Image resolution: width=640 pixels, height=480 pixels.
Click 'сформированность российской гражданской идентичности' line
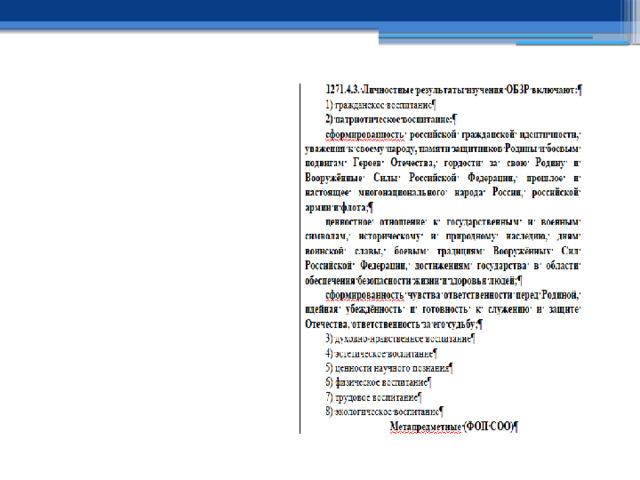[x=453, y=134]
